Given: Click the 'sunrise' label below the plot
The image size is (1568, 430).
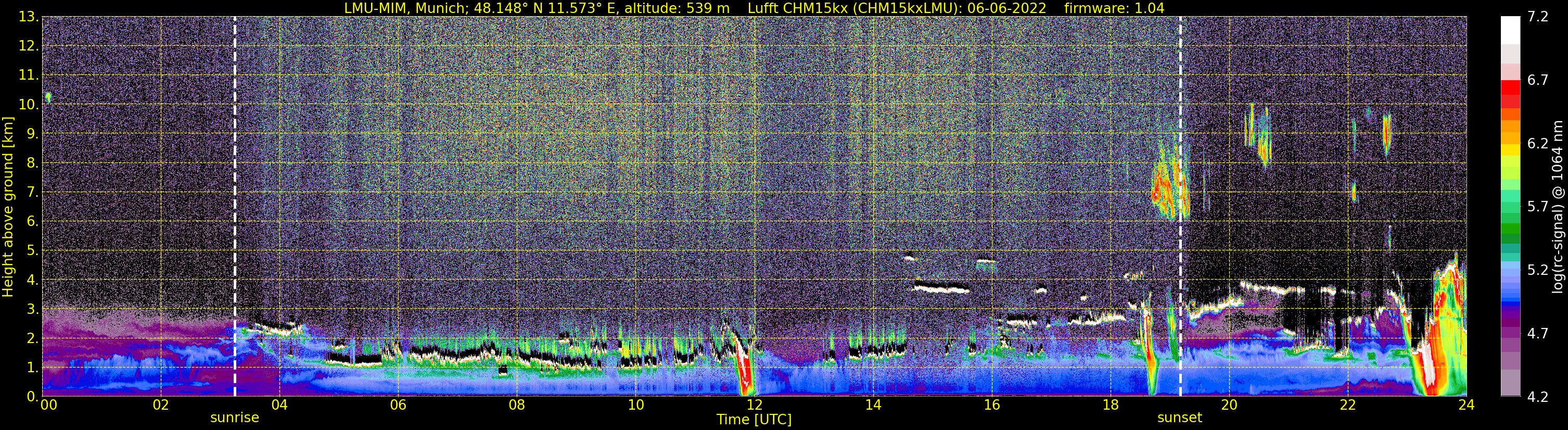Looking at the screenshot, I should [234, 418].
